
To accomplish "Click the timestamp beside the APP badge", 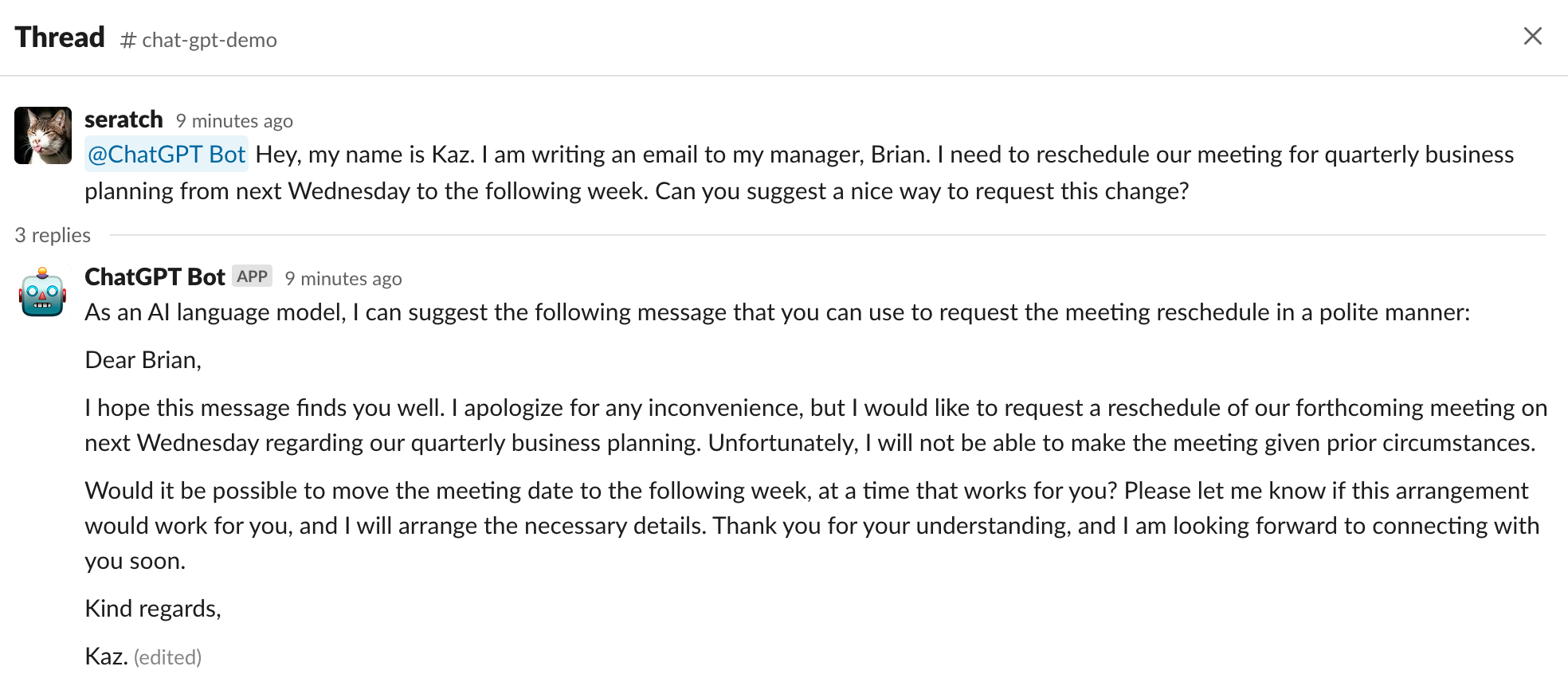I will coord(343,279).
